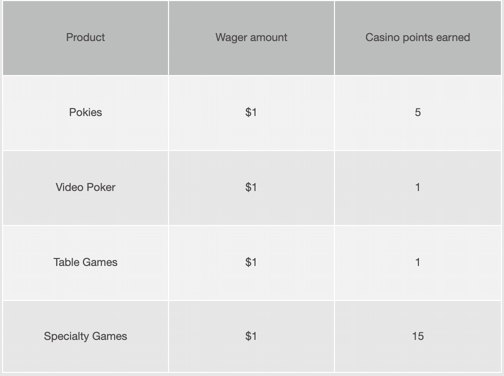Click the Table Games text label
The height and width of the screenshot is (376, 504).
click(85, 262)
